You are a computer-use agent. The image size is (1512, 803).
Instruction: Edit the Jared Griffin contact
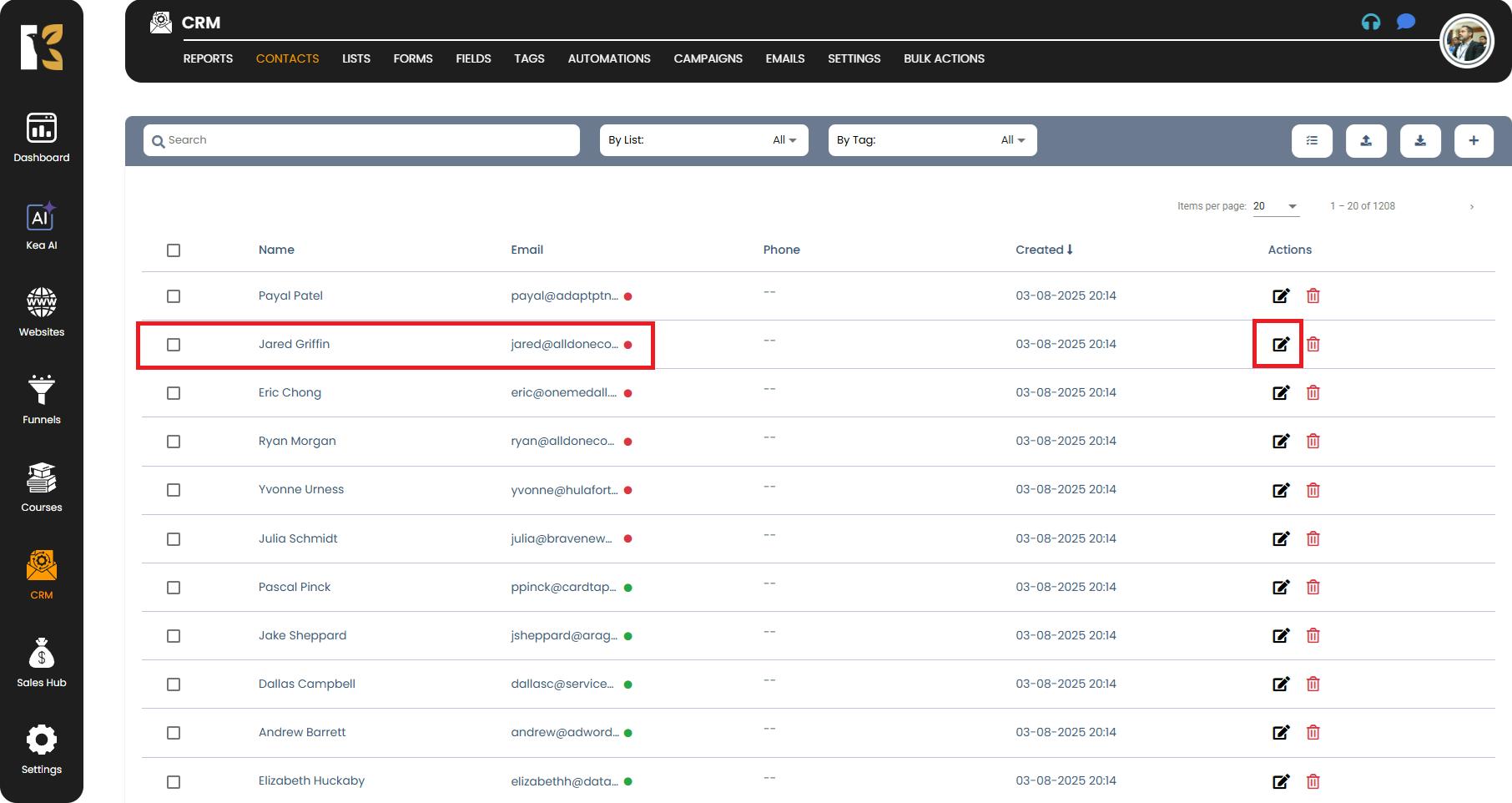pyautogui.click(x=1280, y=344)
